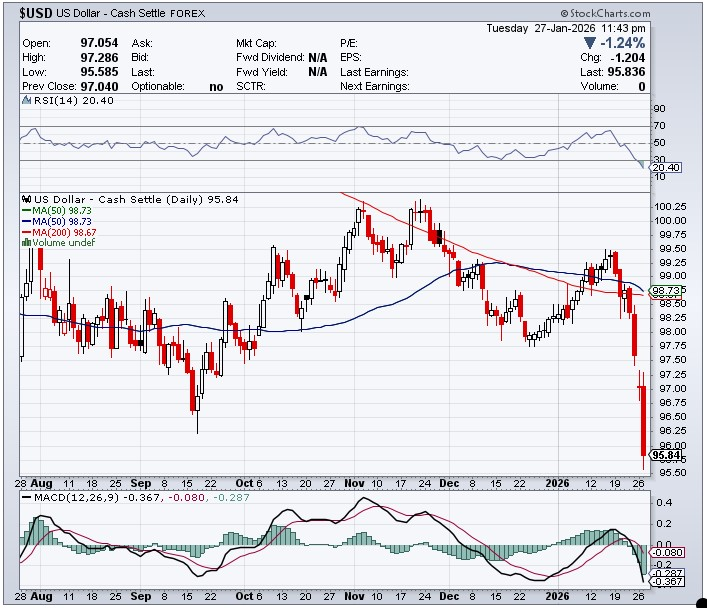The image size is (707, 608).
Task: Click the 'EPS:' label
Action: click(351, 57)
